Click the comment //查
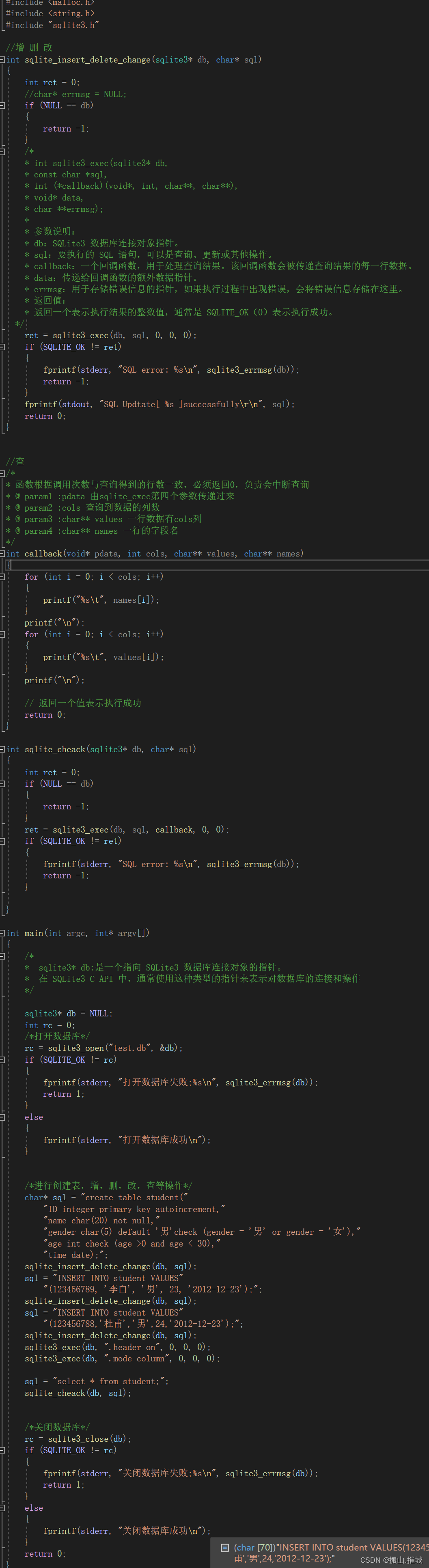429x1568 pixels. 15,462
